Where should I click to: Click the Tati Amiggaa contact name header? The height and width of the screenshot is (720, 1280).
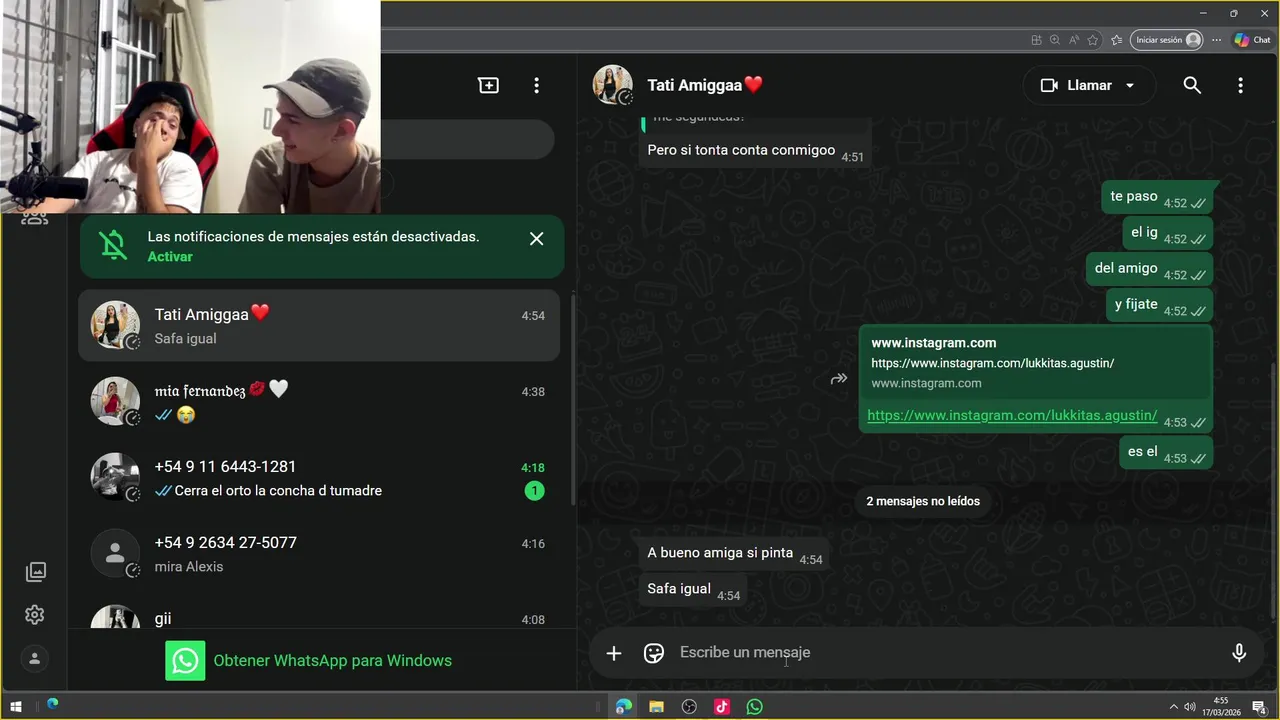[705, 85]
